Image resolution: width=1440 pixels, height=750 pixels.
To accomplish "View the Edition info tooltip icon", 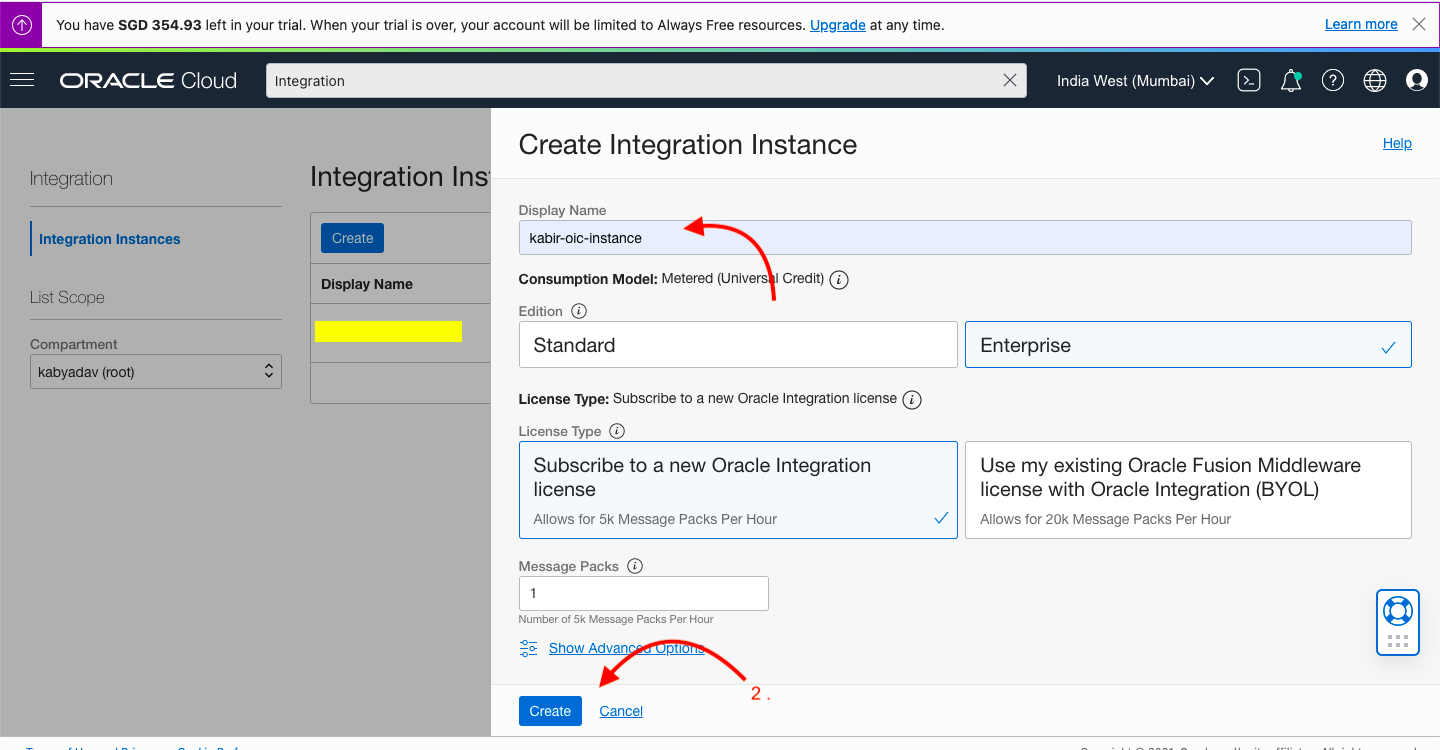I will click(578, 310).
